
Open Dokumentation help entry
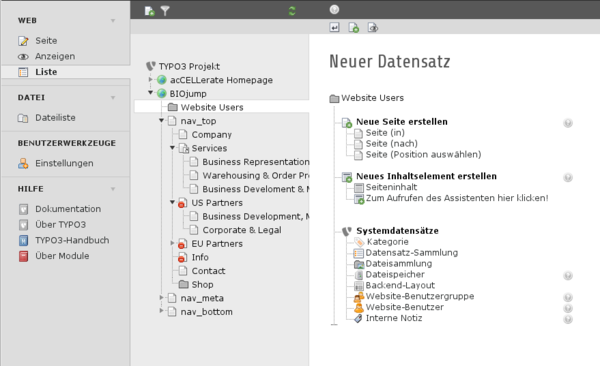(x=68, y=209)
